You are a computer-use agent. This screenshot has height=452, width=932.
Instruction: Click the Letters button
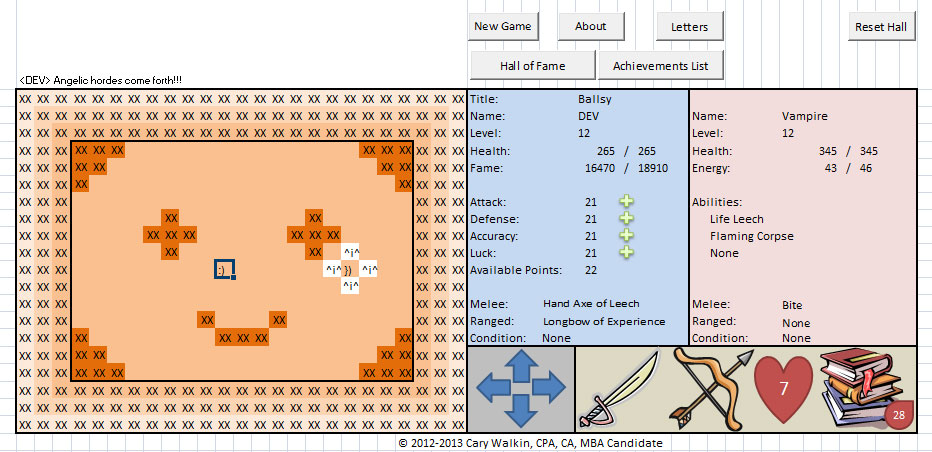point(690,27)
